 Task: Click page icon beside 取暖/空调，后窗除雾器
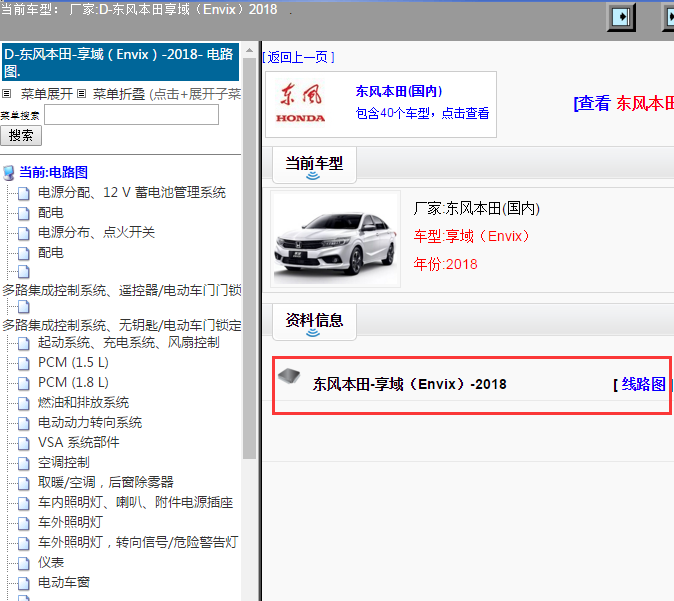click(x=24, y=484)
